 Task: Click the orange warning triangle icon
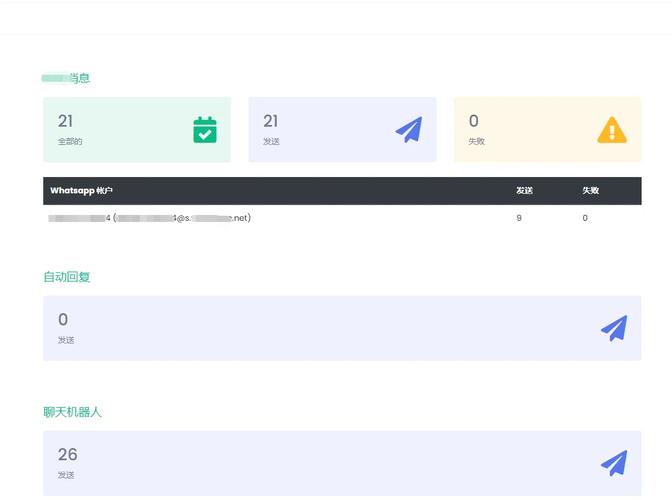pyautogui.click(x=612, y=130)
